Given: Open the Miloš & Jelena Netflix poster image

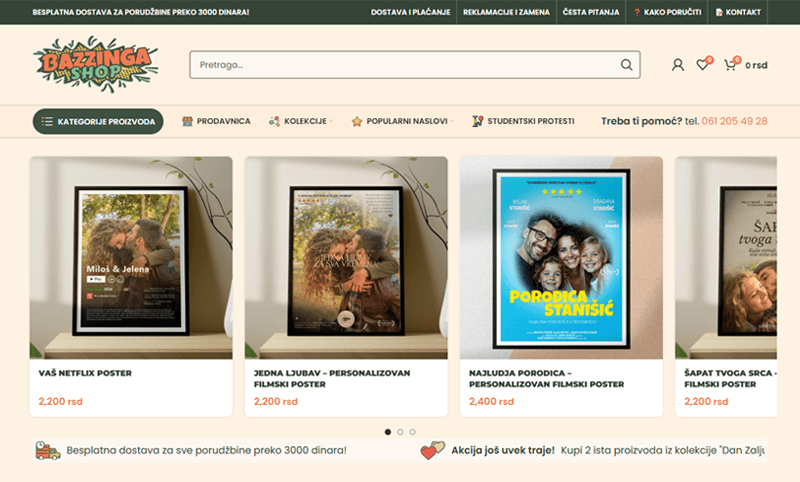Looking at the screenshot, I should pyautogui.click(x=131, y=258).
